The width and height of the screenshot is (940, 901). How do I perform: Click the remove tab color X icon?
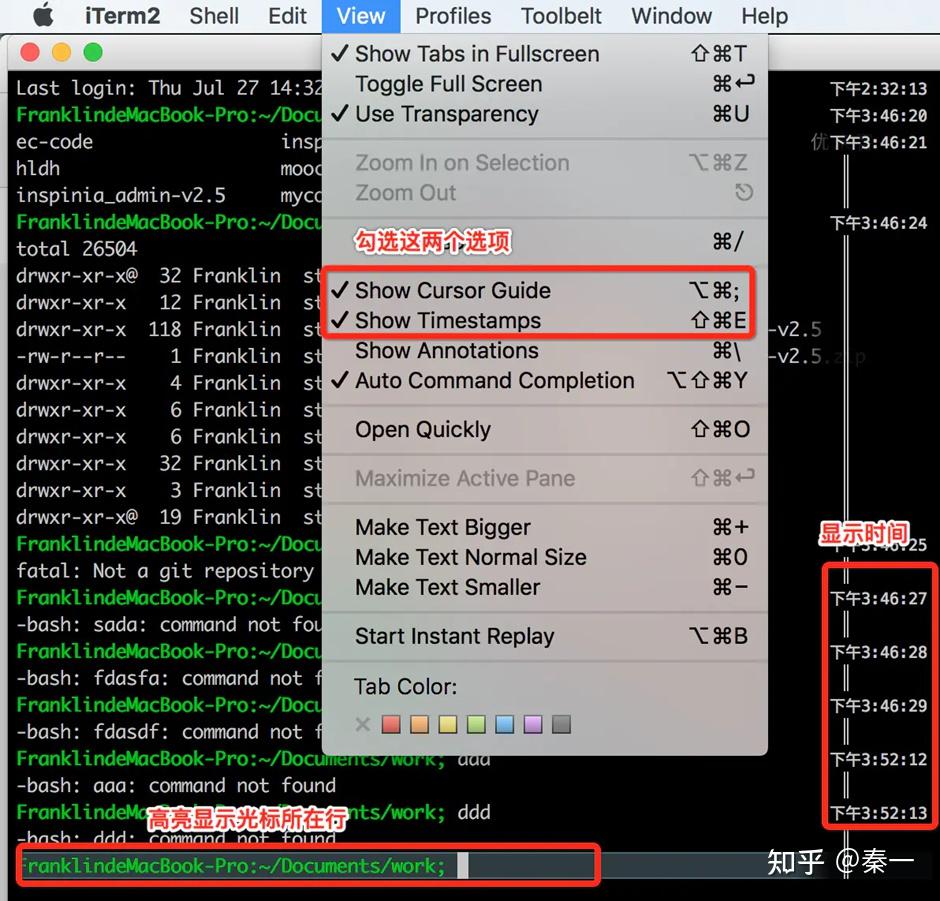tap(362, 724)
